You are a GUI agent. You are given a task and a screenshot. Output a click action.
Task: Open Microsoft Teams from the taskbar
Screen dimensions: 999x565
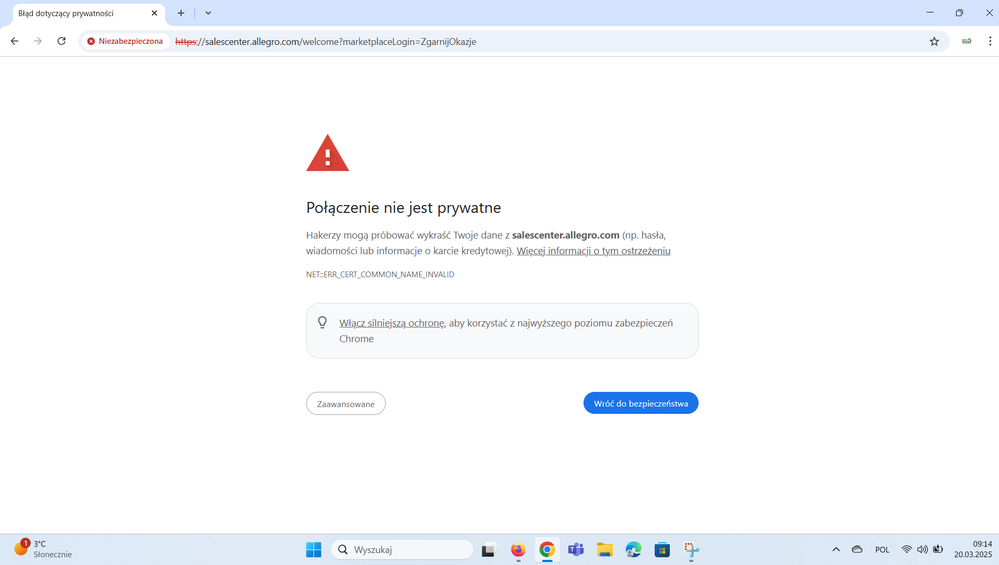576,550
